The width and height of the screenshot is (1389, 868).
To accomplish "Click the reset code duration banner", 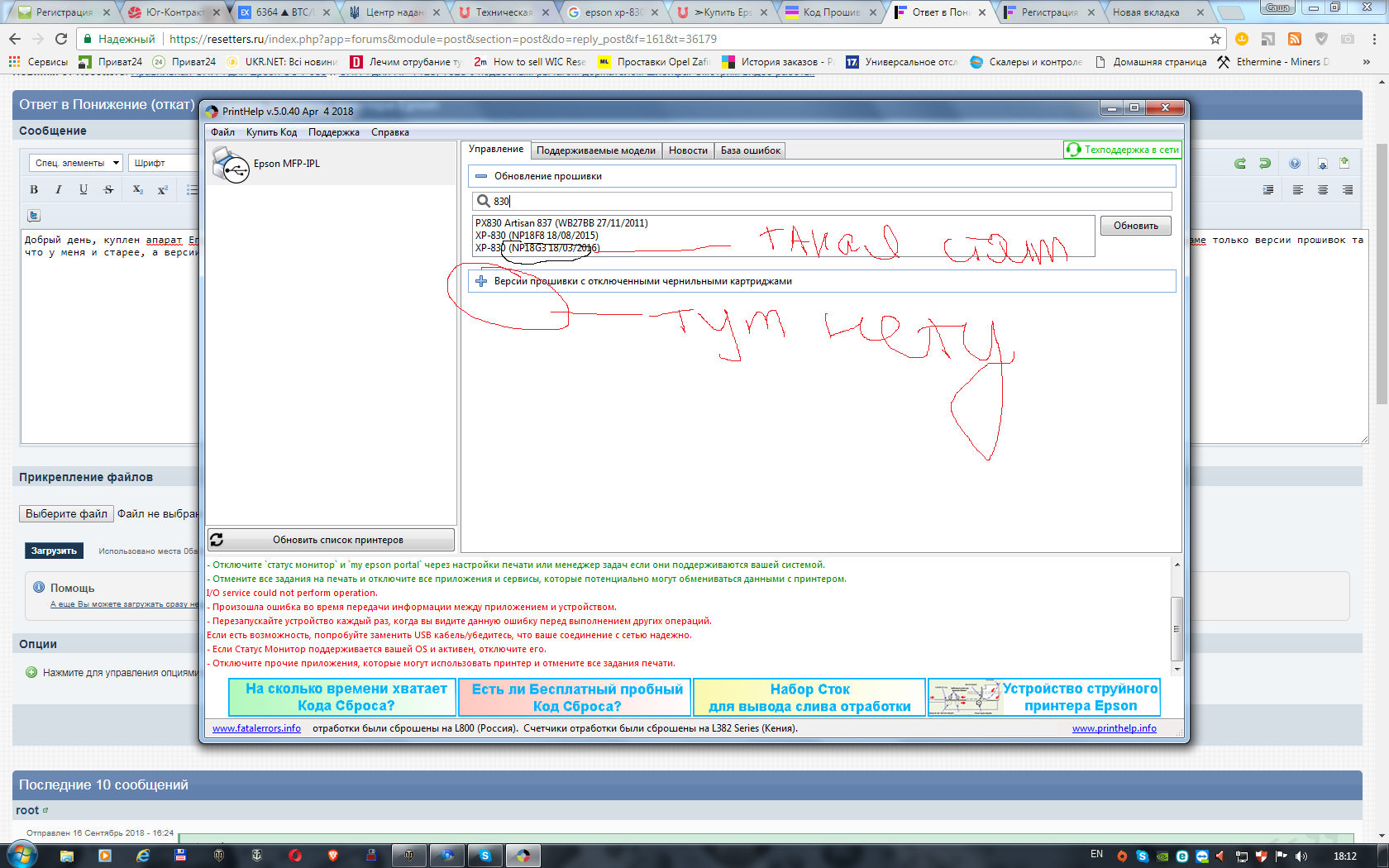I will coord(343,697).
